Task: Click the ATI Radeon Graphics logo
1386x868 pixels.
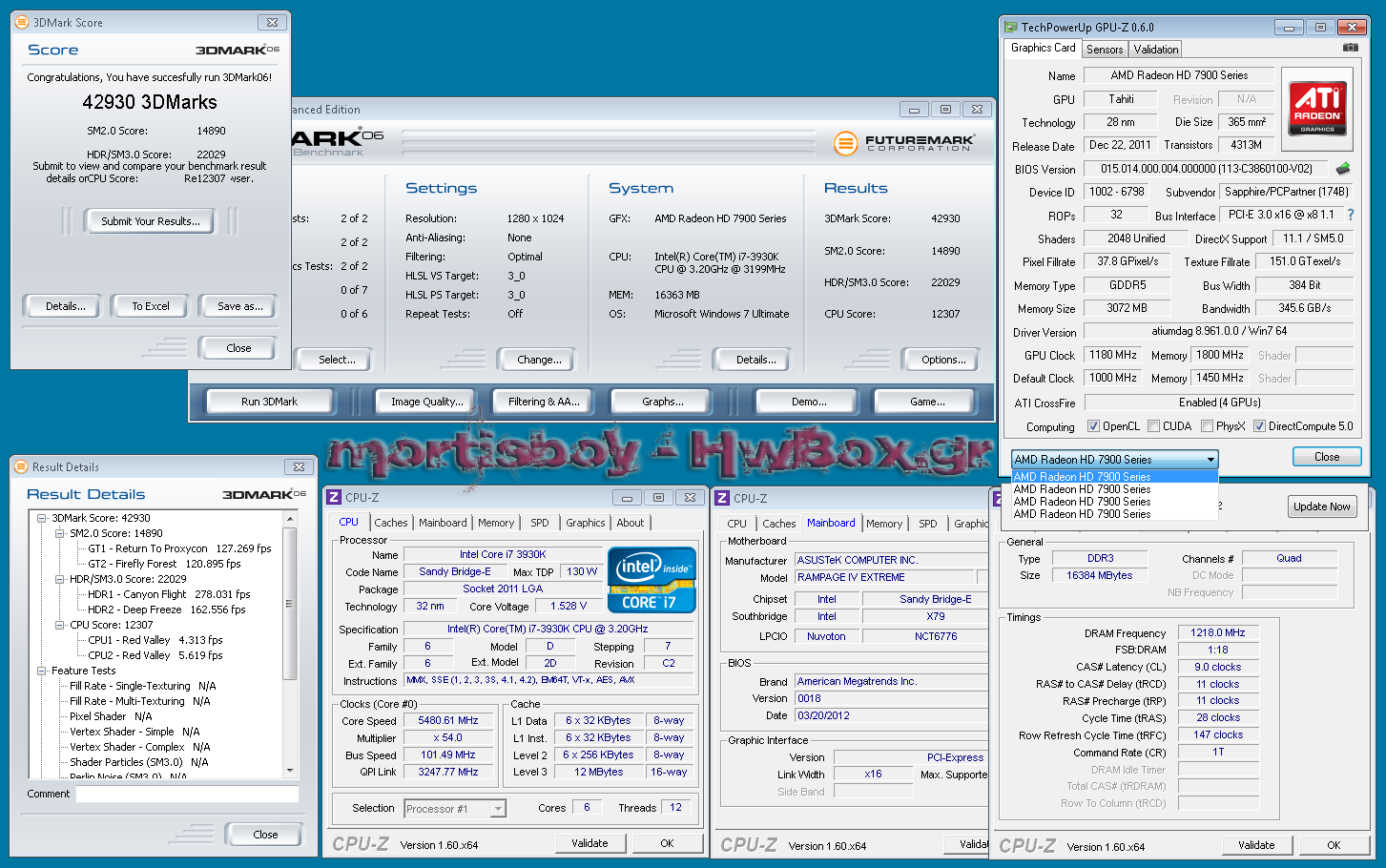Action: pos(1317,108)
